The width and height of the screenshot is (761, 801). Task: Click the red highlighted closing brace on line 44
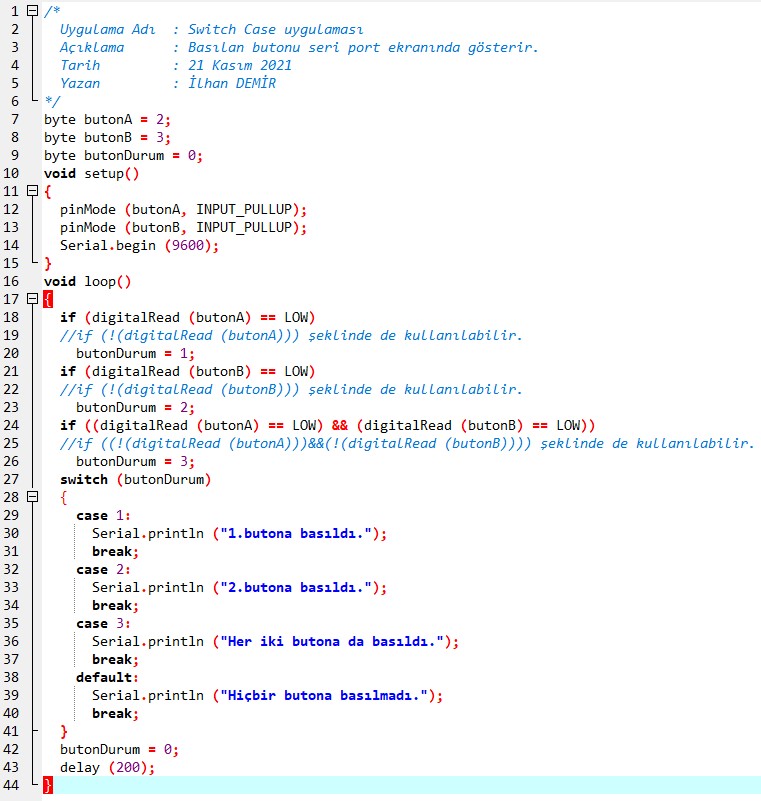48,785
